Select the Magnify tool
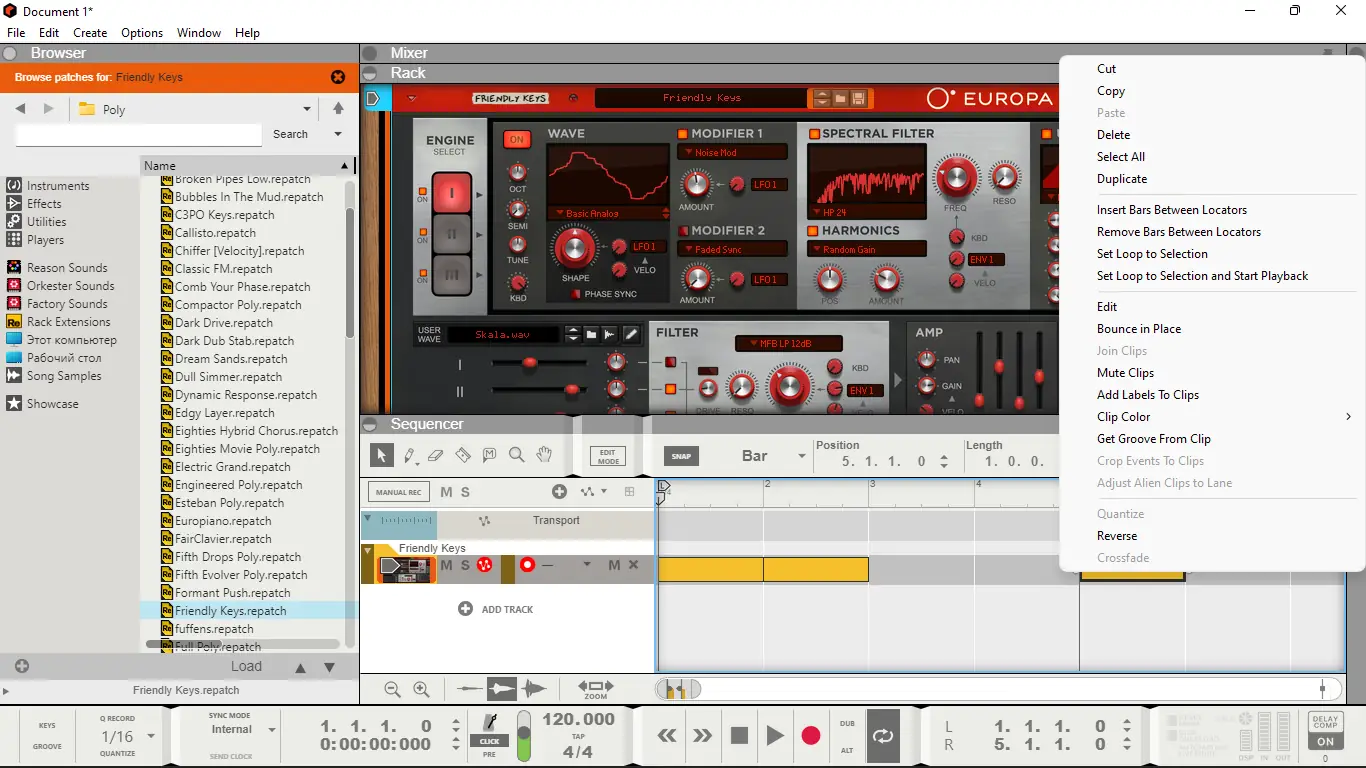The image size is (1366, 768). click(516, 456)
